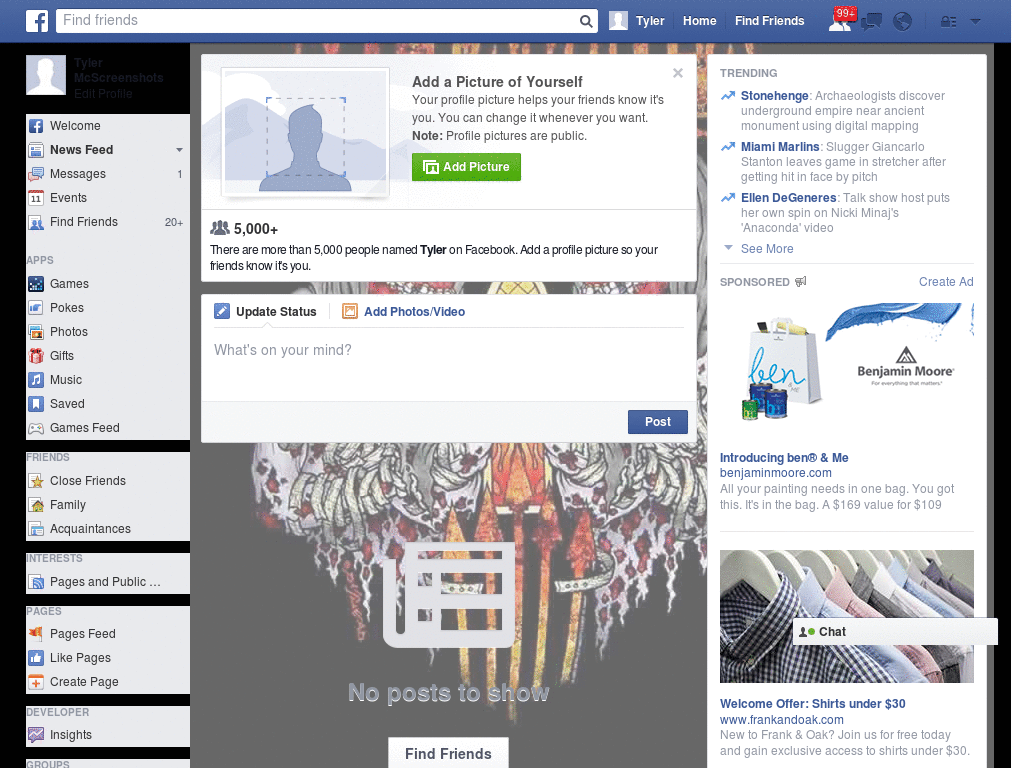Image resolution: width=1024 pixels, height=768 pixels.
Task: Click Tyler McScreenshots profile name
Action: [118, 70]
